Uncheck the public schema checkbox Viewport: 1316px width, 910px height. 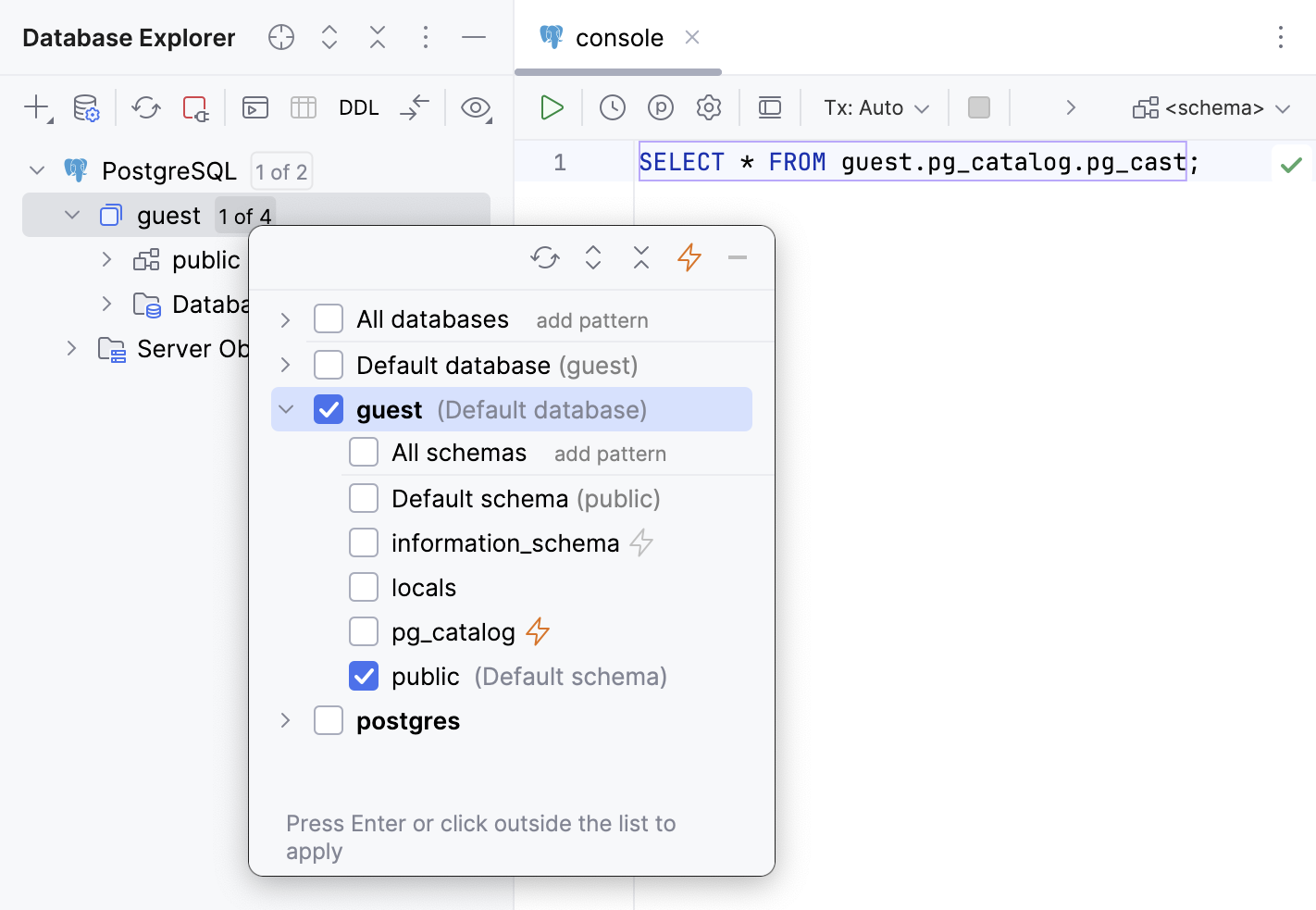click(x=364, y=676)
